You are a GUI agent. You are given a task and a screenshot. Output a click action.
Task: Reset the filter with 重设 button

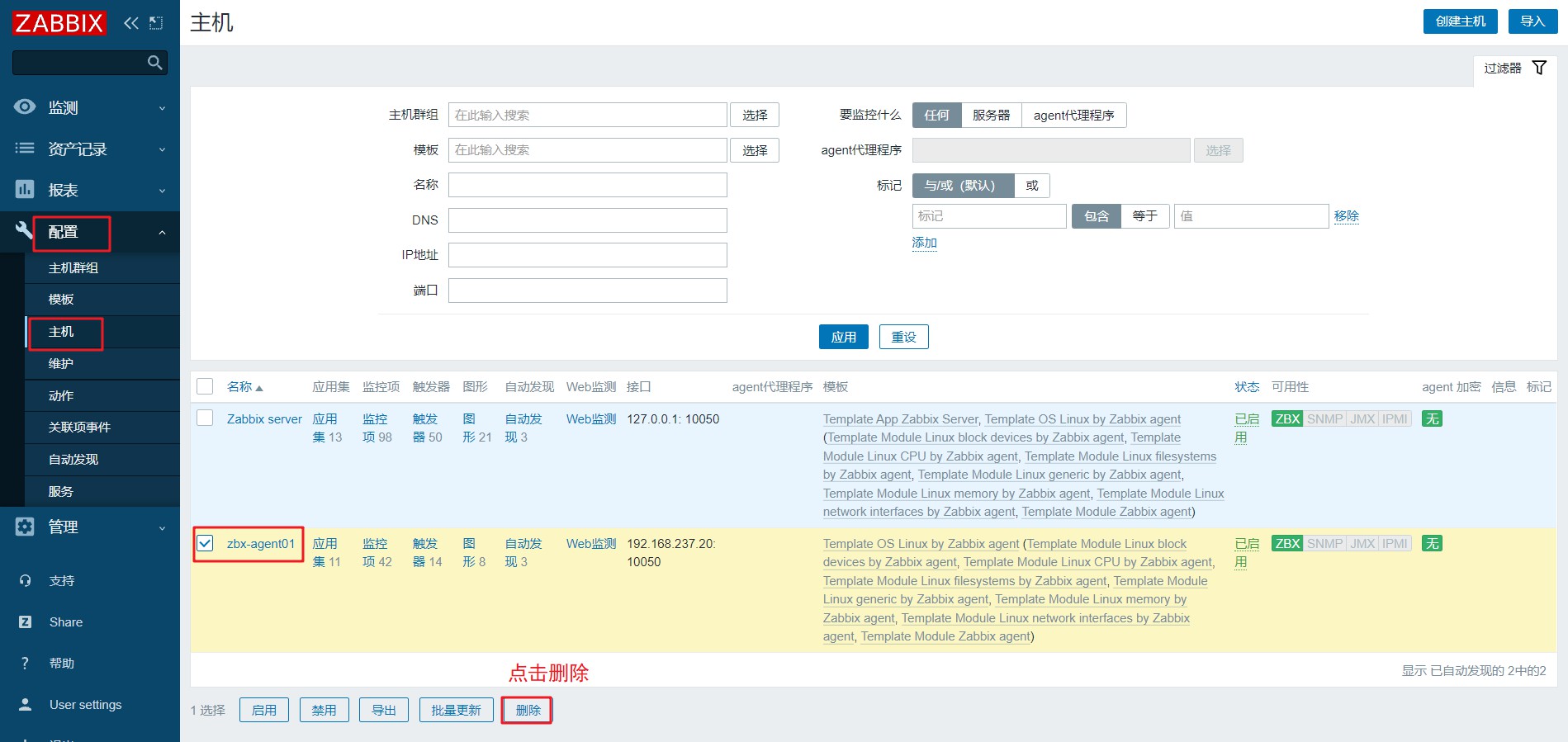click(903, 337)
